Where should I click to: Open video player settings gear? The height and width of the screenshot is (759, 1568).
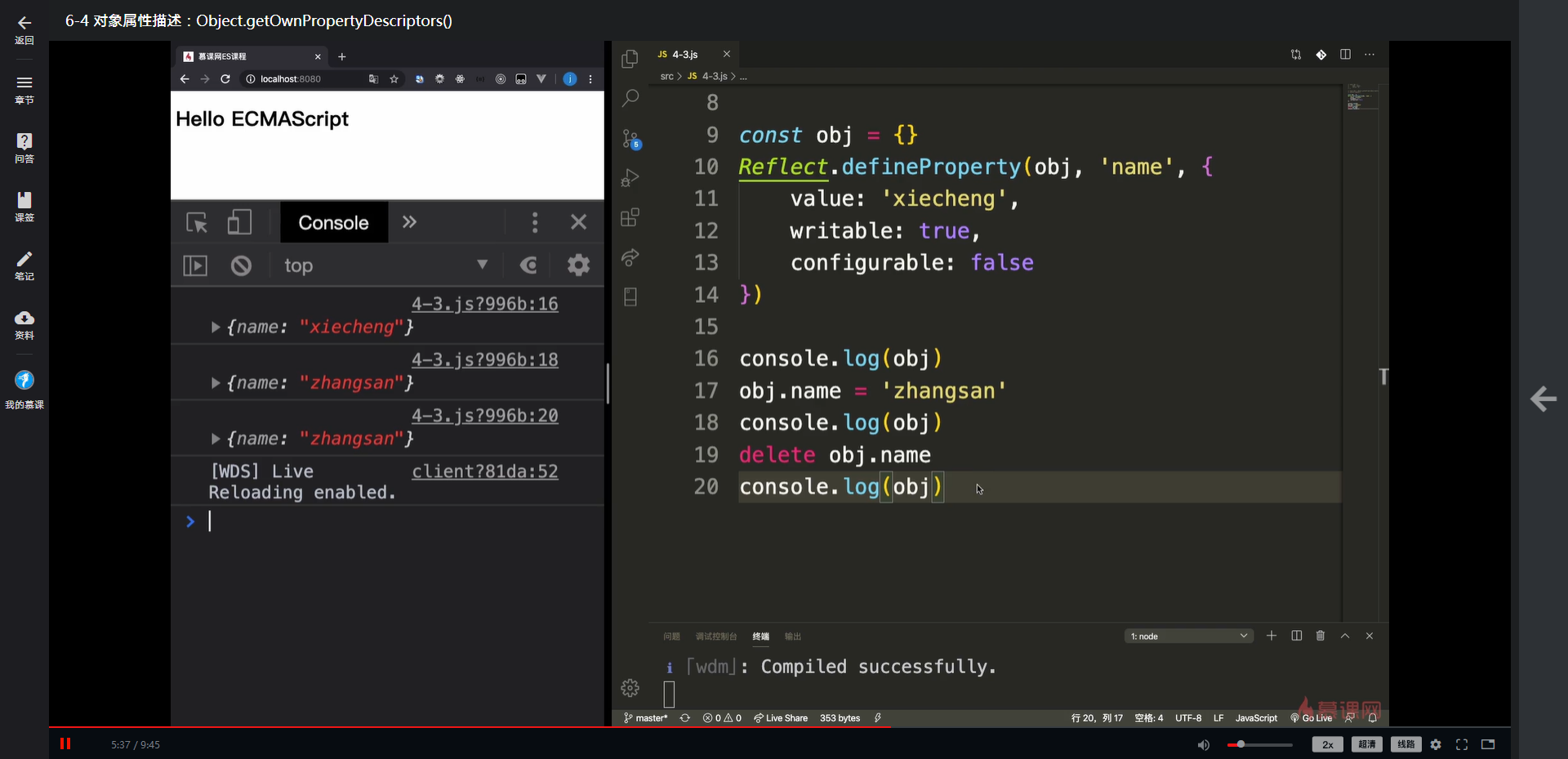(x=1436, y=744)
